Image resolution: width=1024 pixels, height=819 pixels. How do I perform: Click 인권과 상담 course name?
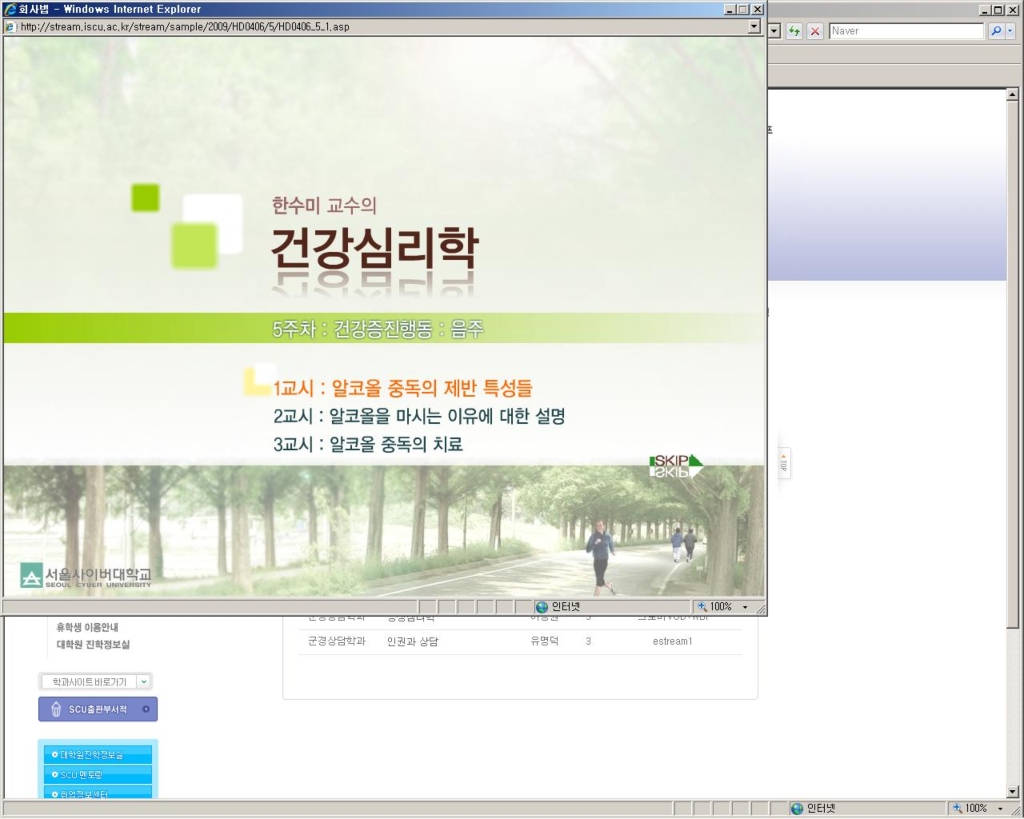coord(412,641)
